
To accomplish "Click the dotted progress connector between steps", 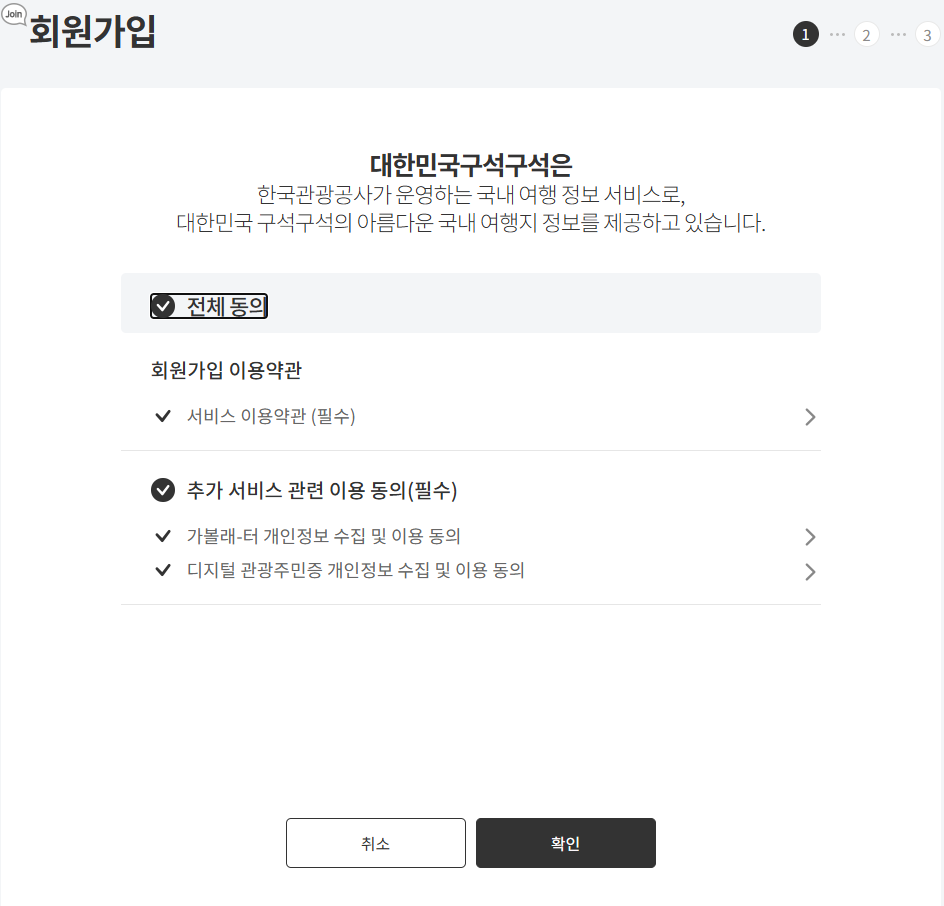I will coord(836,34).
